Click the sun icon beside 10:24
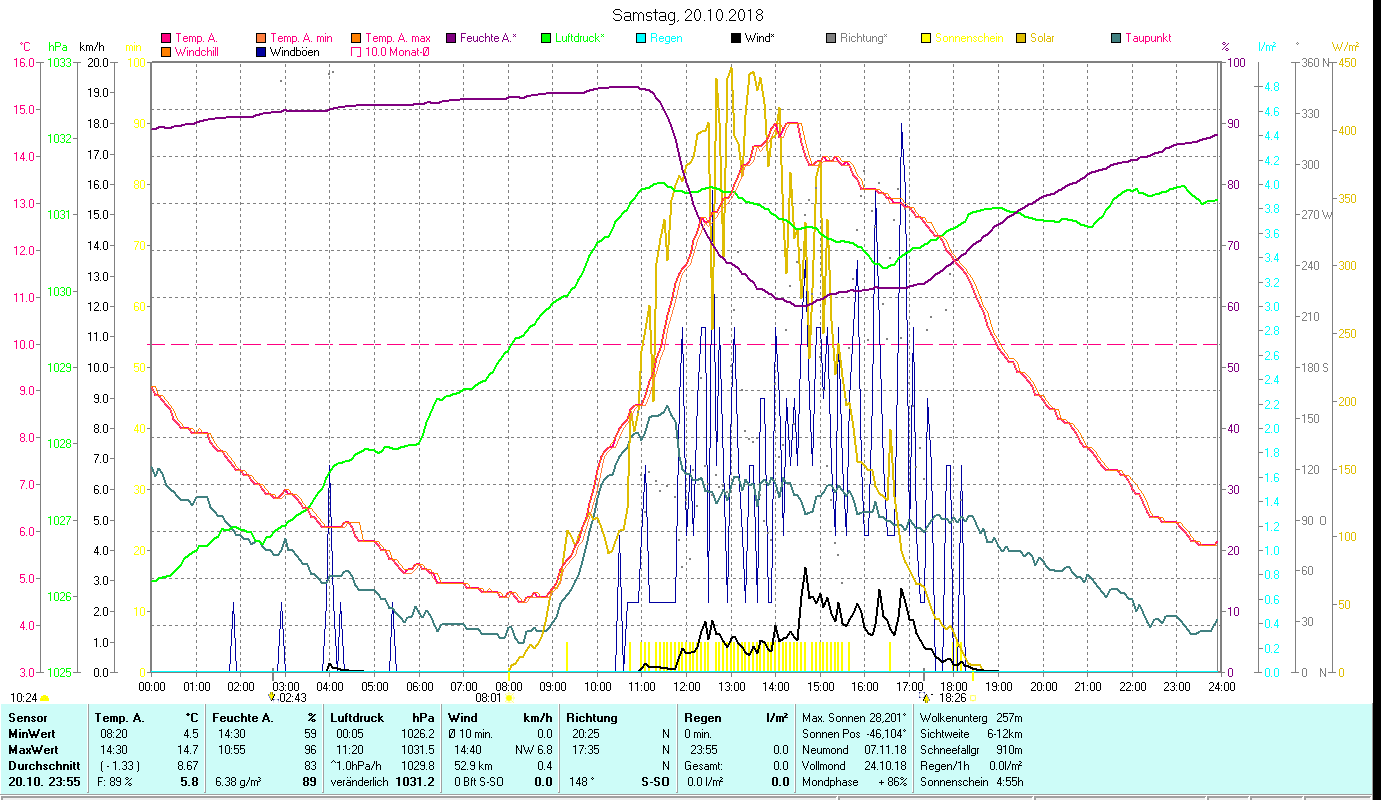 pos(45,698)
